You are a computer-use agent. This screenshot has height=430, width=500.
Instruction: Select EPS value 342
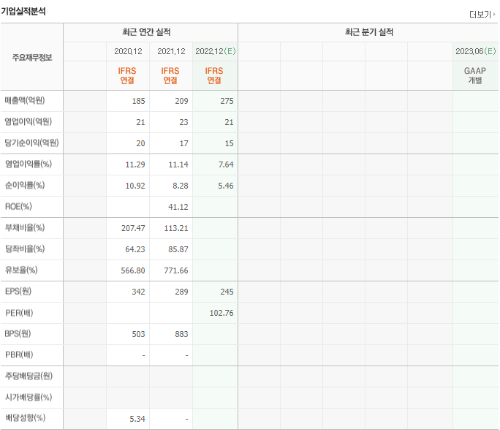point(139,292)
